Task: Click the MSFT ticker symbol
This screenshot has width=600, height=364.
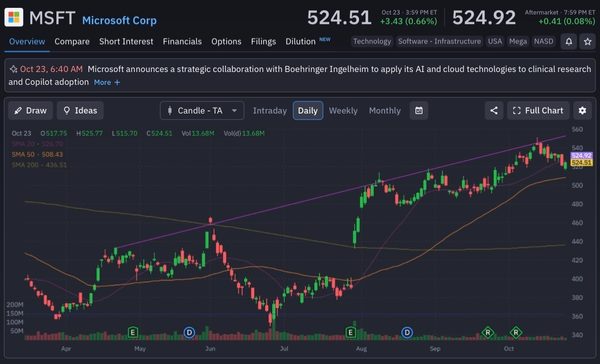Action: (x=52, y=18)
